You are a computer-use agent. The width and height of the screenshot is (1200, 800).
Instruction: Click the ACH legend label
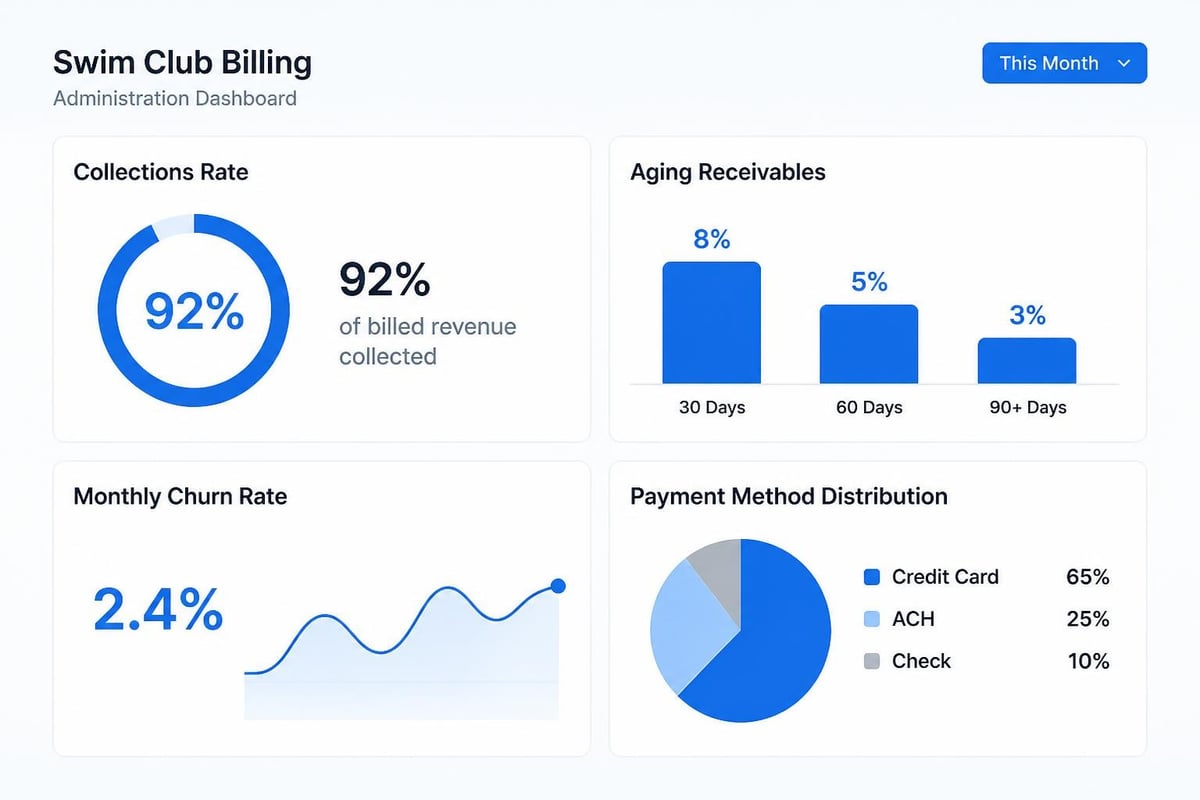(913, 619)
